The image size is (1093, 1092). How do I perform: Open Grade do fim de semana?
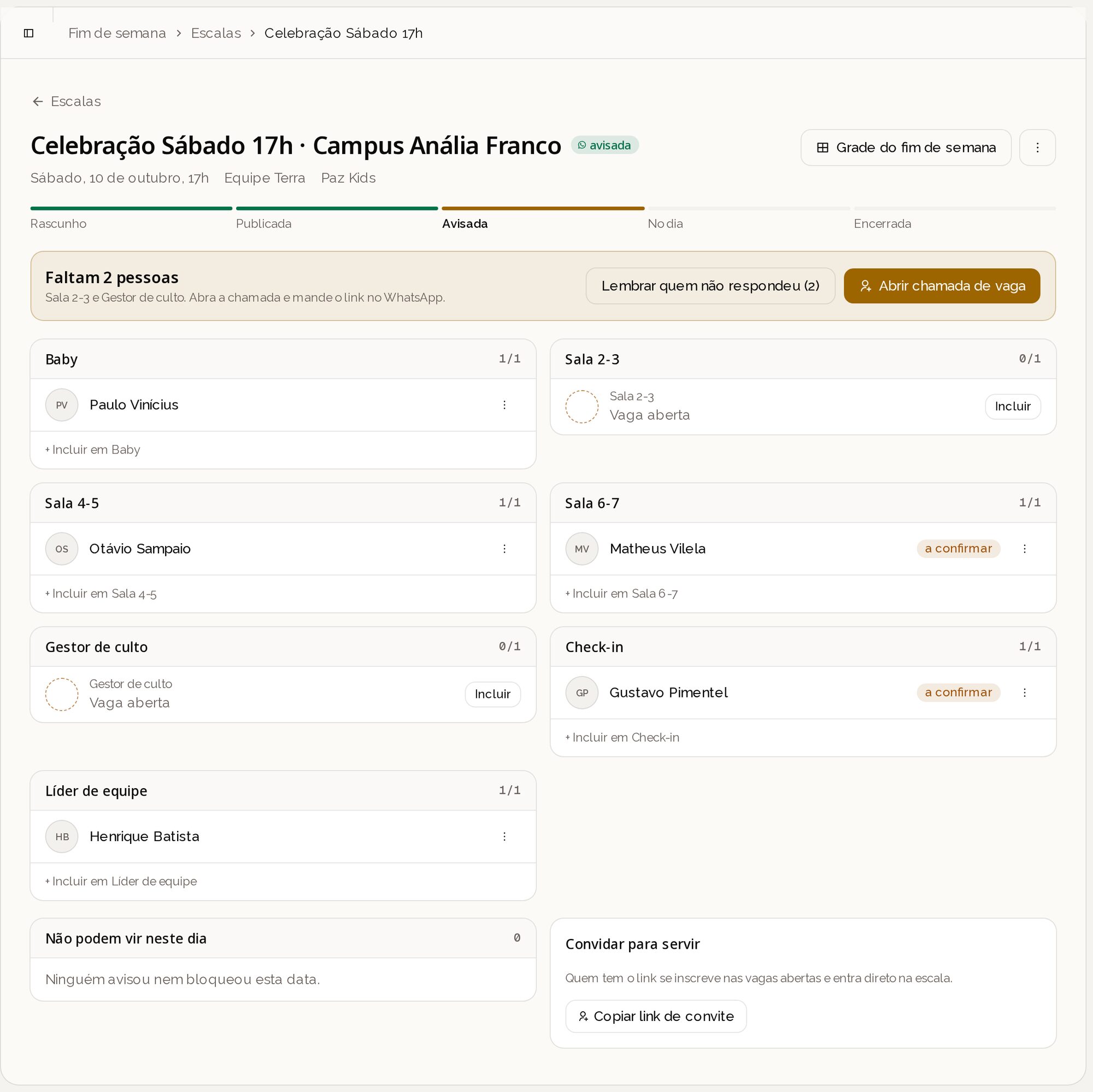(x=905, y=148)
